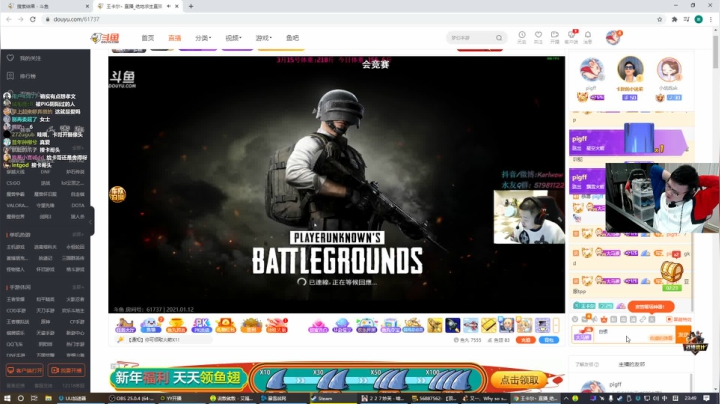Open second-ranked contributor avatar

(x=630, y=69)
